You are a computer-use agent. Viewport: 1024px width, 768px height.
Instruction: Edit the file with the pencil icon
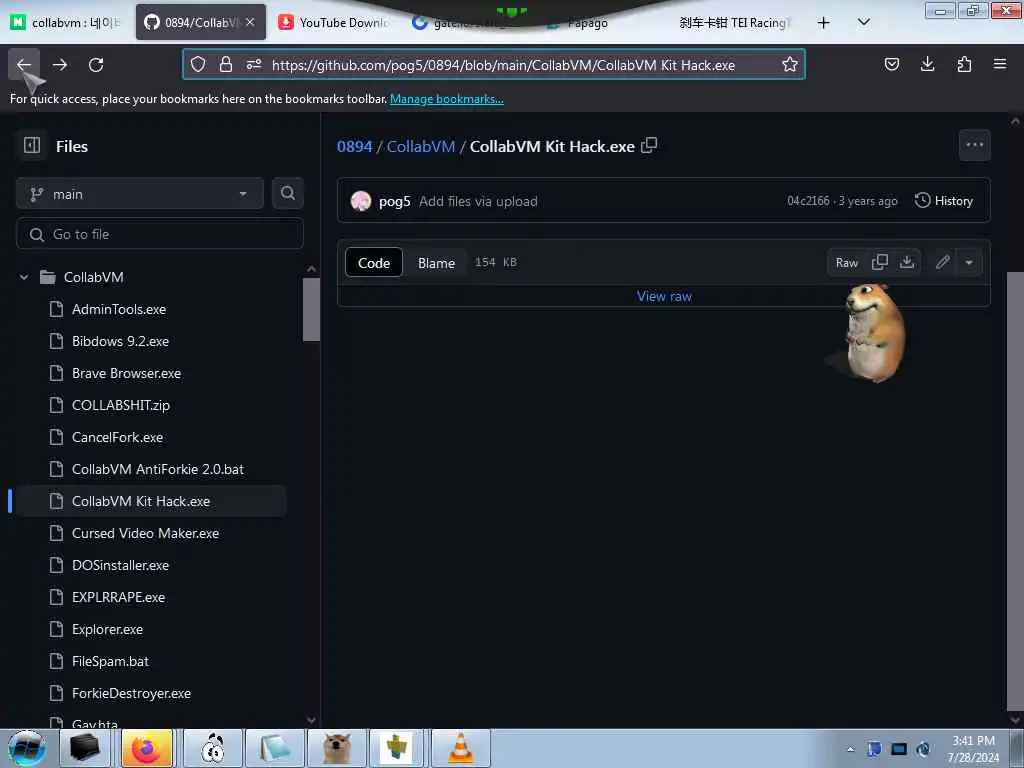pyautogui.click(x=942, y=263)
